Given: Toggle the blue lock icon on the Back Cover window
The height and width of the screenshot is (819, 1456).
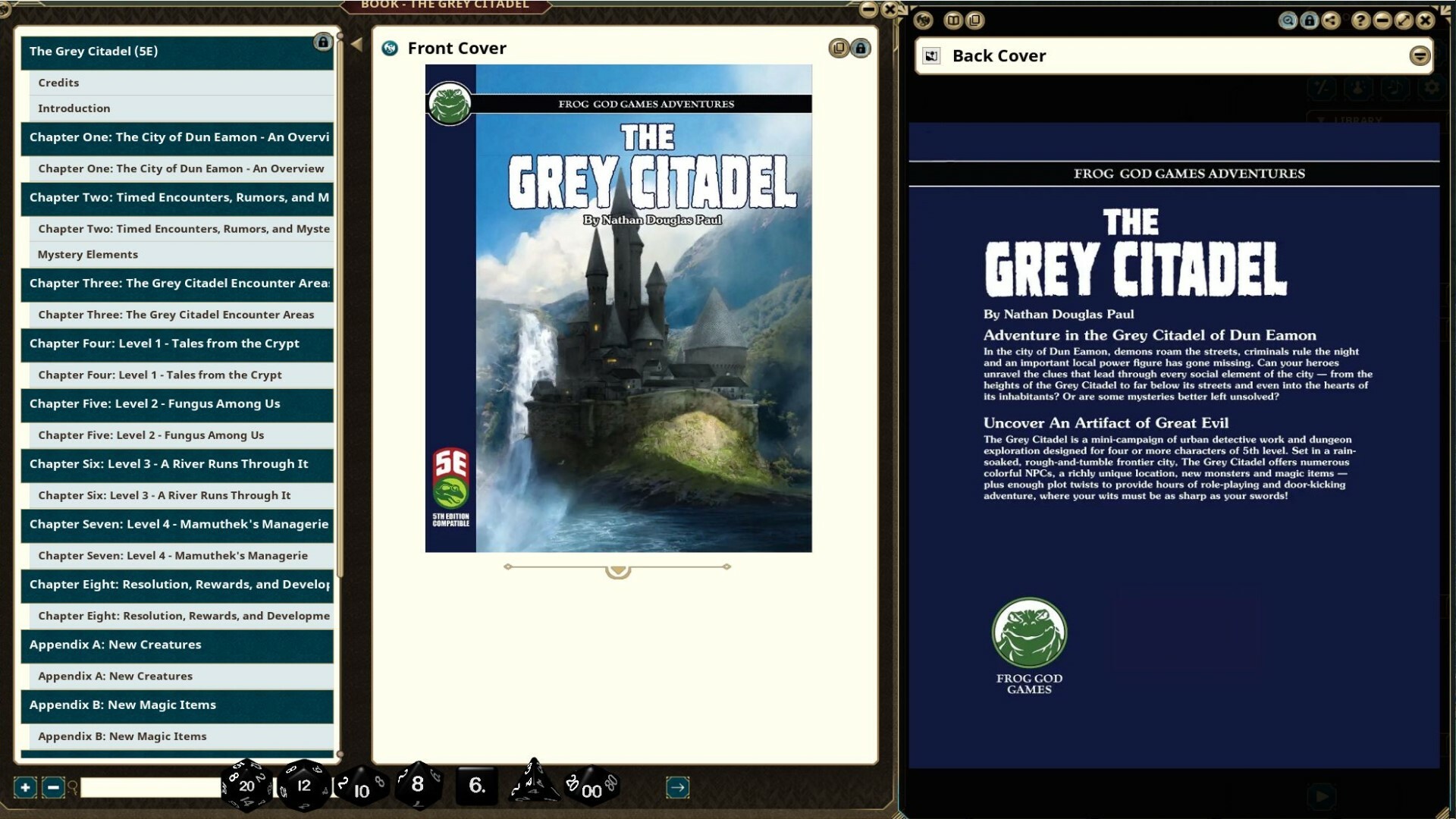Looking at the screenshot, I should click(x=1309, y=20).
